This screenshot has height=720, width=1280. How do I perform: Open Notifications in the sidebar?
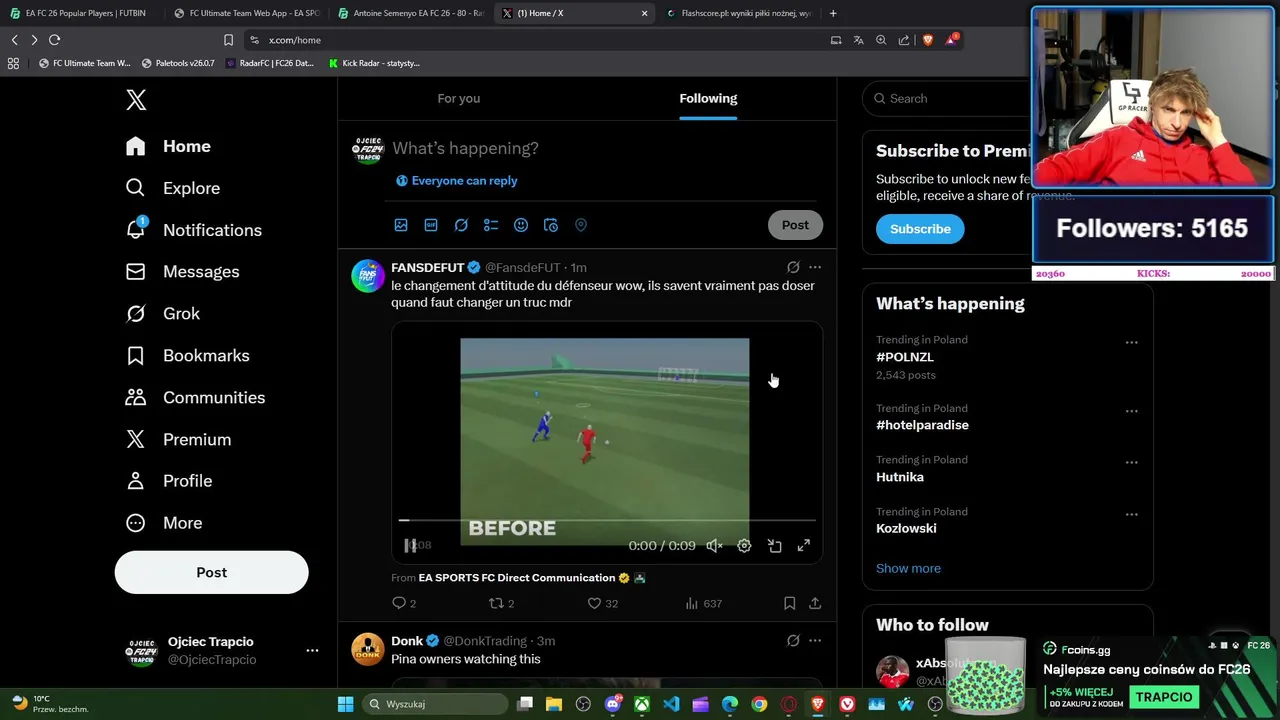(194, 230)
